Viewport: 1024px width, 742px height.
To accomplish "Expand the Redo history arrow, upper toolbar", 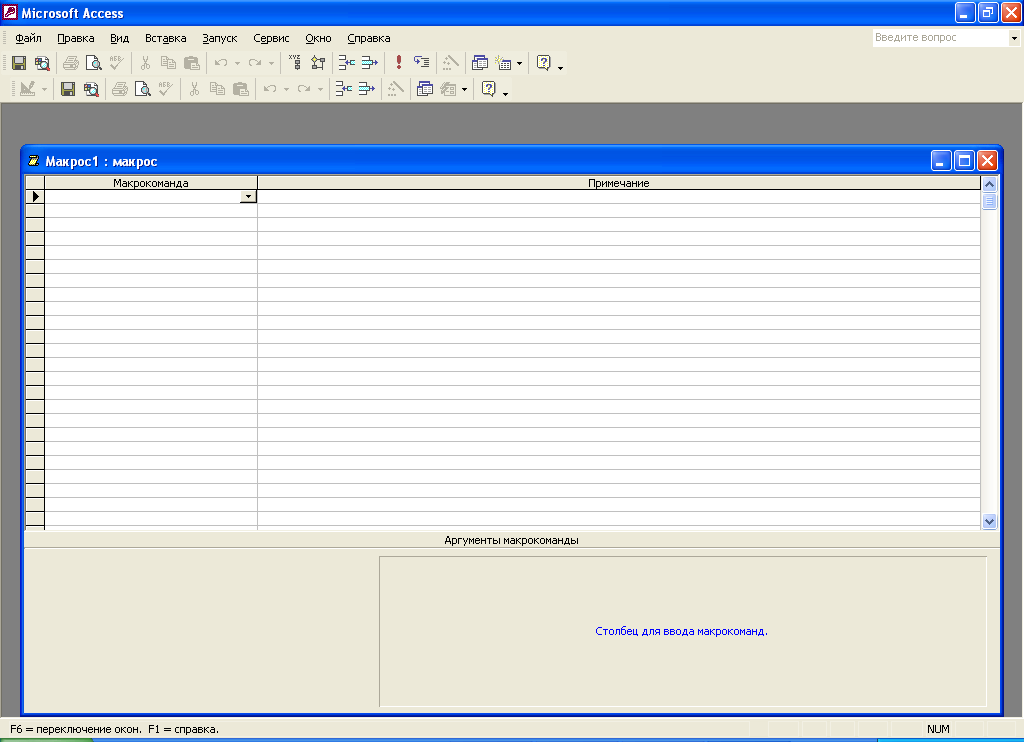I will point(271,63).
